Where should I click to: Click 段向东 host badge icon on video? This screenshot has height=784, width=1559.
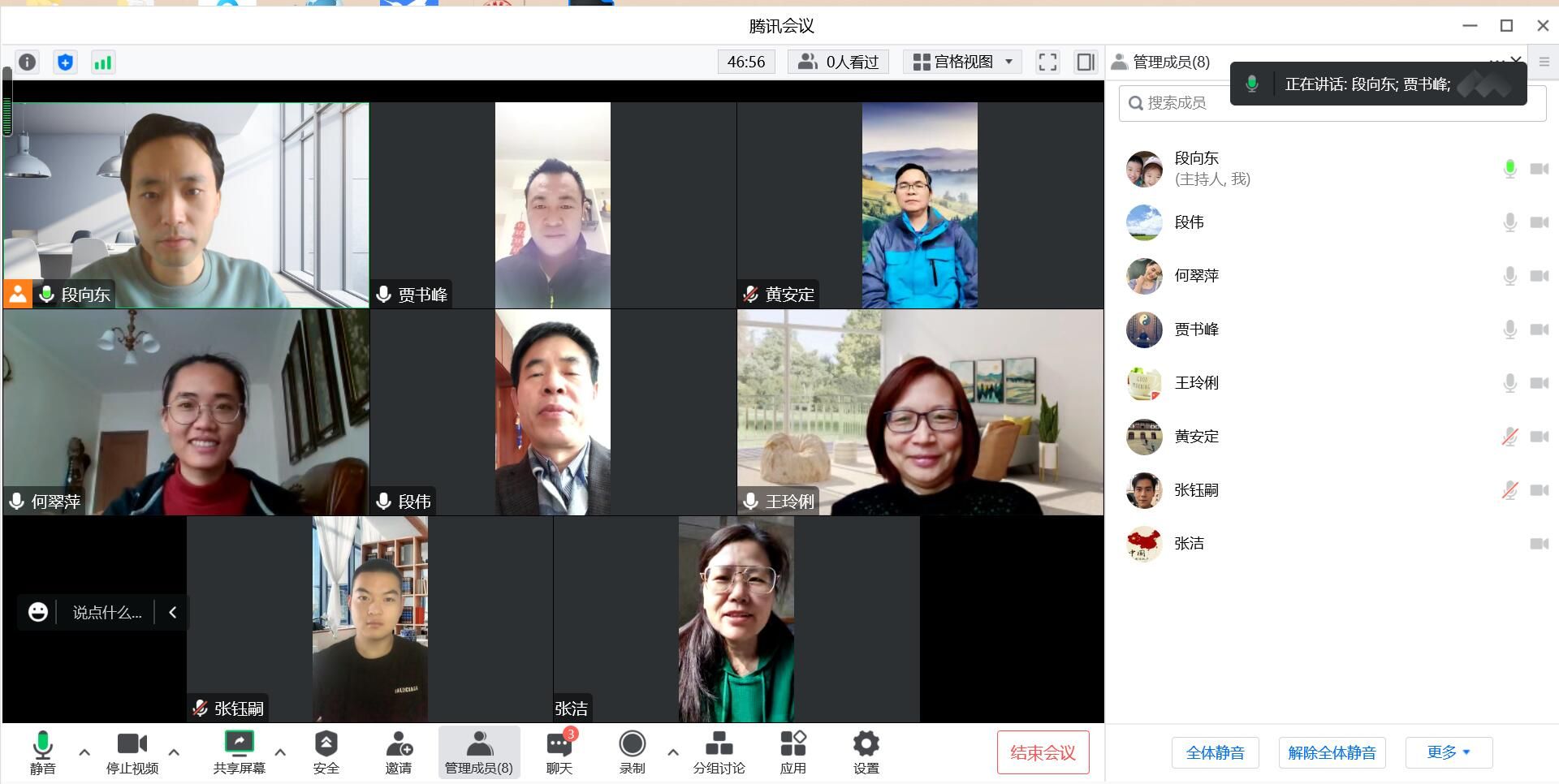tap(18, 294)
